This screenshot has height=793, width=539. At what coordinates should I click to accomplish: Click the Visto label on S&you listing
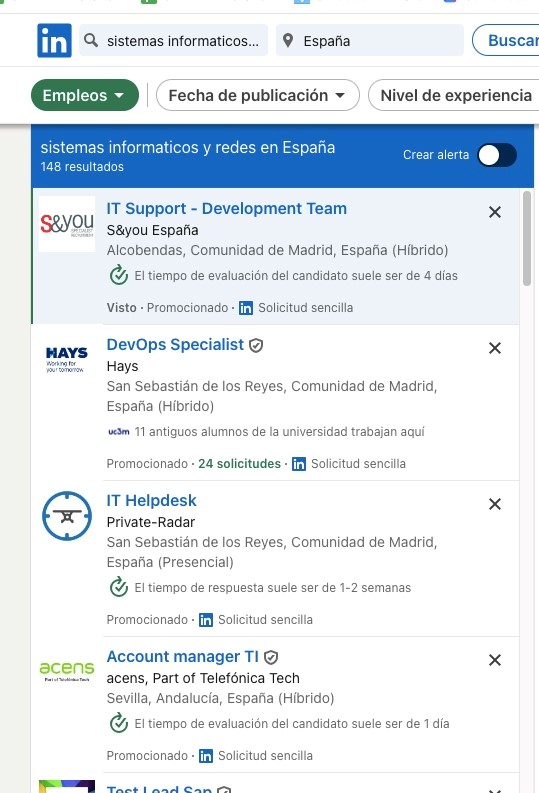121,307
